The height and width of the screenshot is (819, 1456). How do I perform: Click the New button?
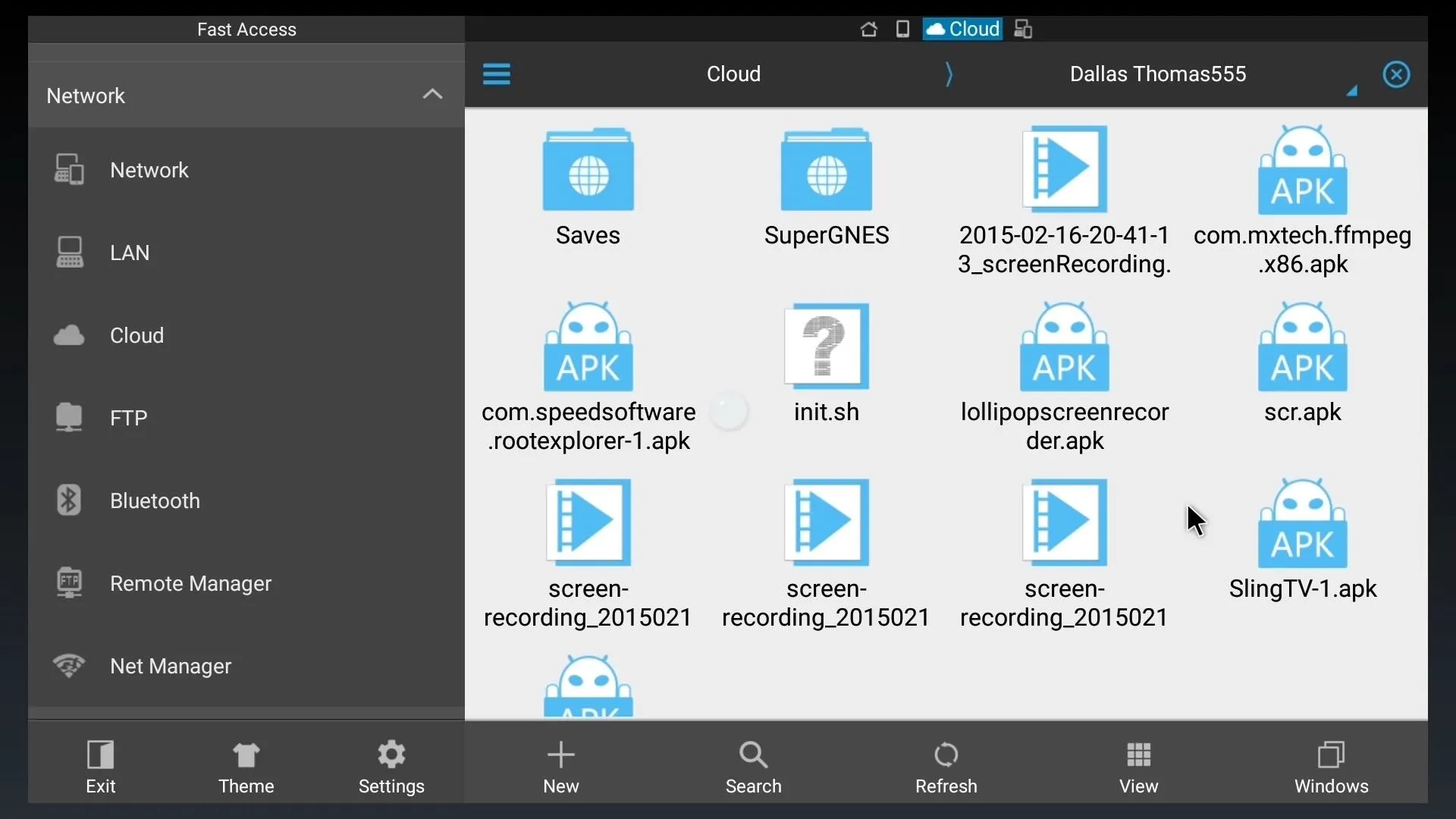tap(561, 767)
